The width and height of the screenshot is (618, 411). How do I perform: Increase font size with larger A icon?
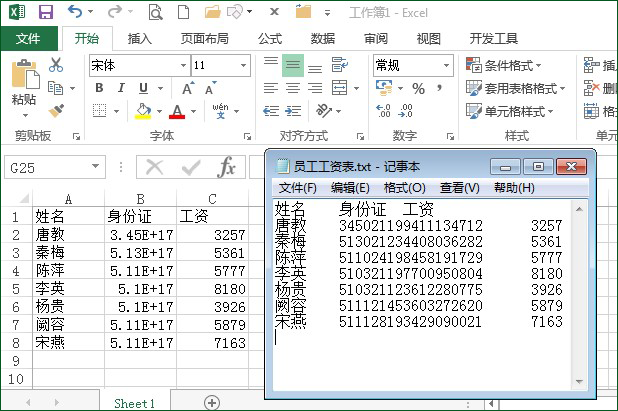(x=188, y=88)
